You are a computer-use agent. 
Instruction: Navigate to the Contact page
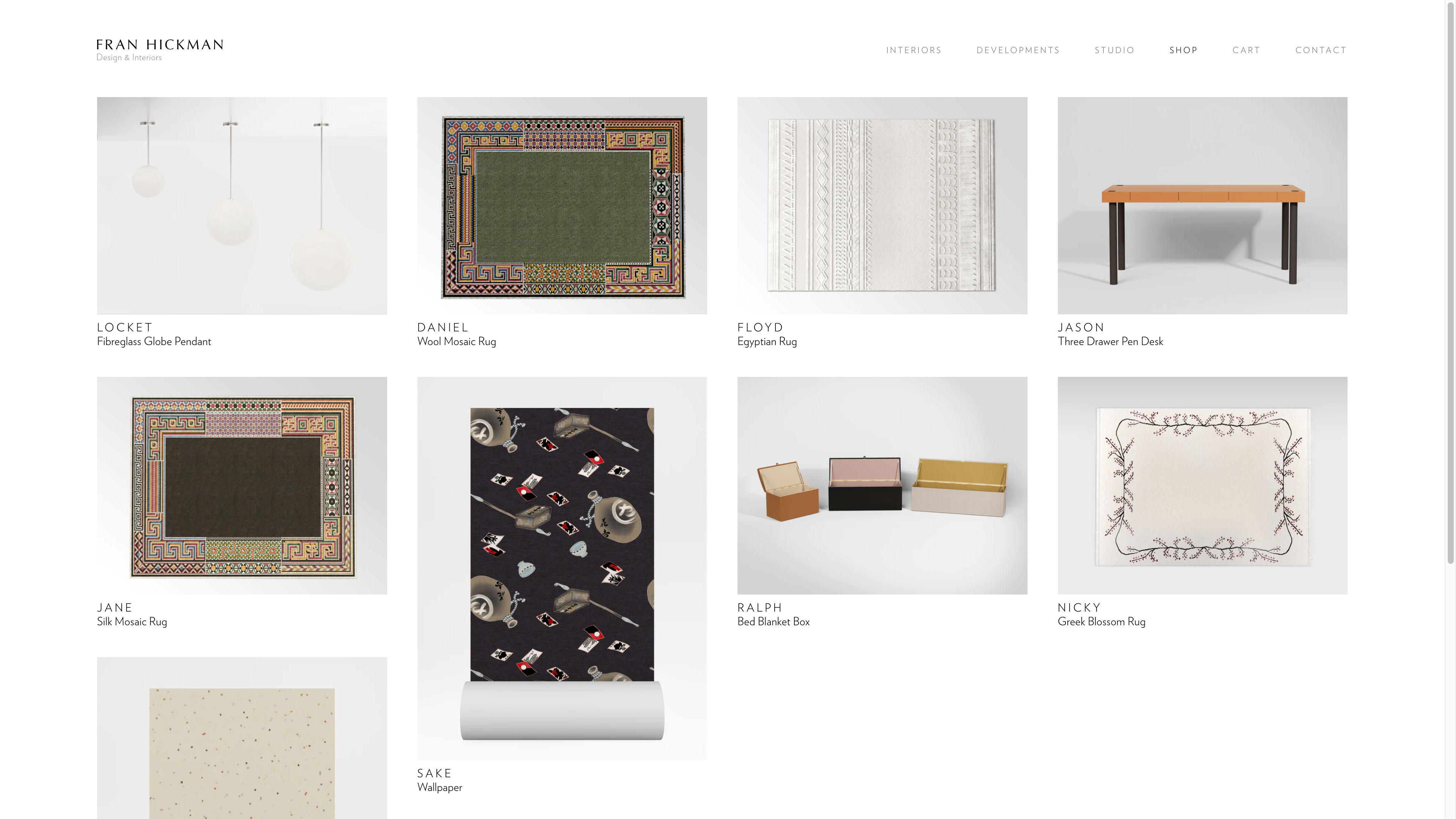coord(1321,50)
